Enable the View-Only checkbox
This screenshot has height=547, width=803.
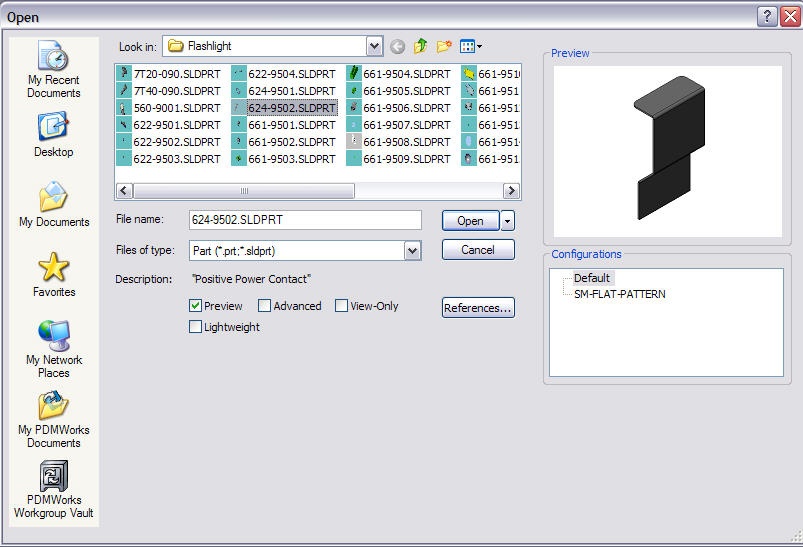coord(341,306)
